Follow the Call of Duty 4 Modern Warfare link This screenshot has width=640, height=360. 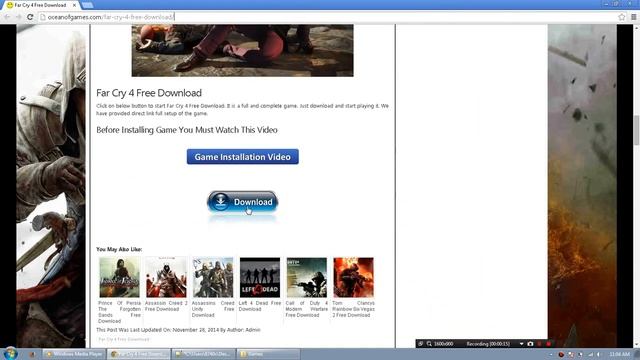click(x=307, y=309)
